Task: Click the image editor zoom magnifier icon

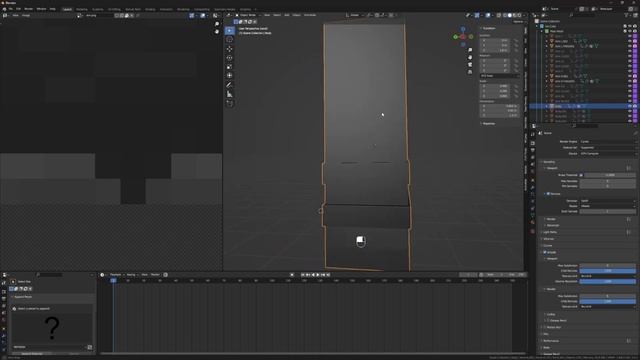Action: 217,24
